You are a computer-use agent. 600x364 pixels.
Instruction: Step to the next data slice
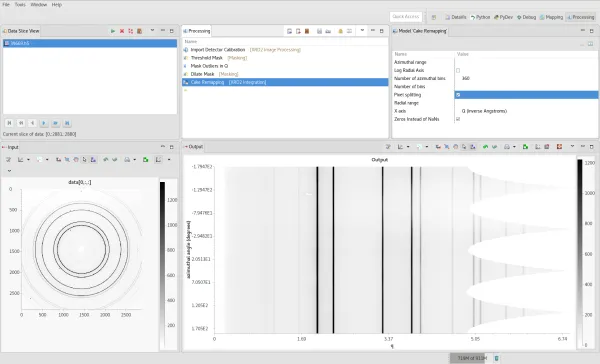(x=44, y=123)
